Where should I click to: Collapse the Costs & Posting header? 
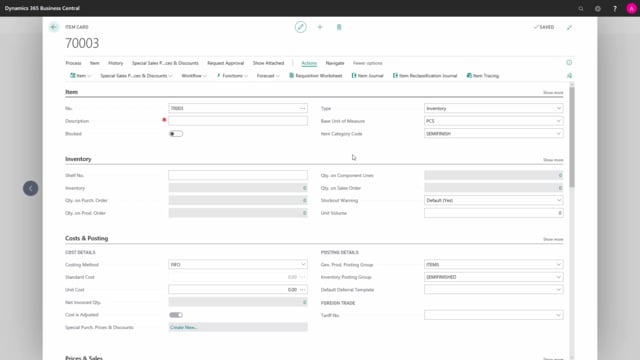(x=87, y=238)
